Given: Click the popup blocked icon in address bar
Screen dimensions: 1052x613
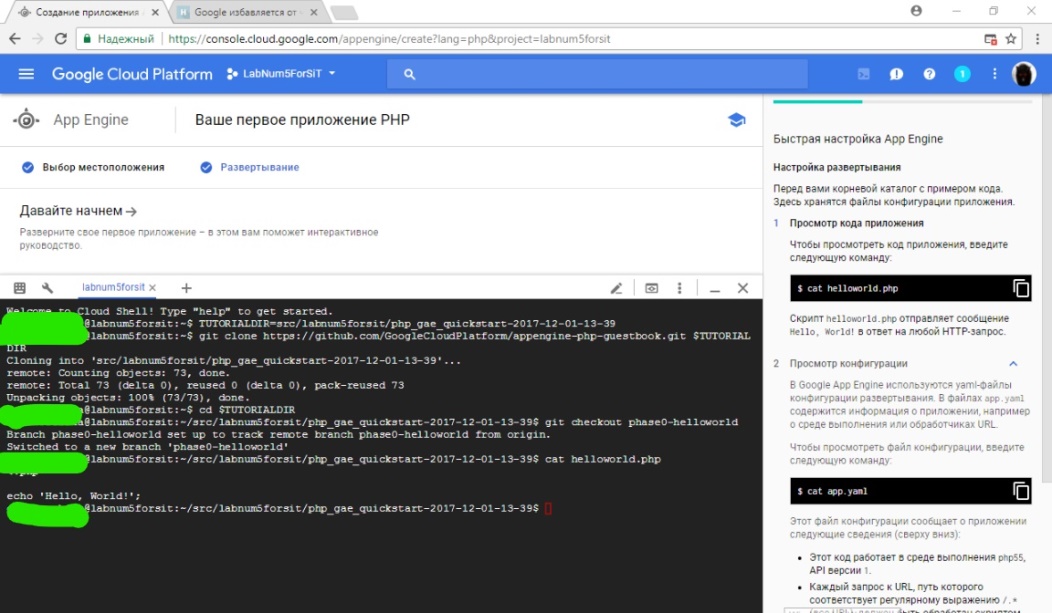Looking at the screenshot, I should click(x=990, y=39).
